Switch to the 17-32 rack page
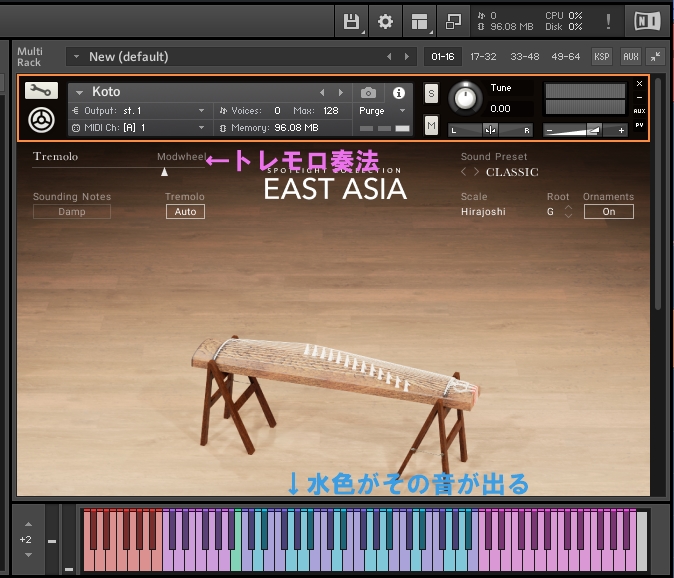Viewport: 674px width, 578px height. coord(483,56)
